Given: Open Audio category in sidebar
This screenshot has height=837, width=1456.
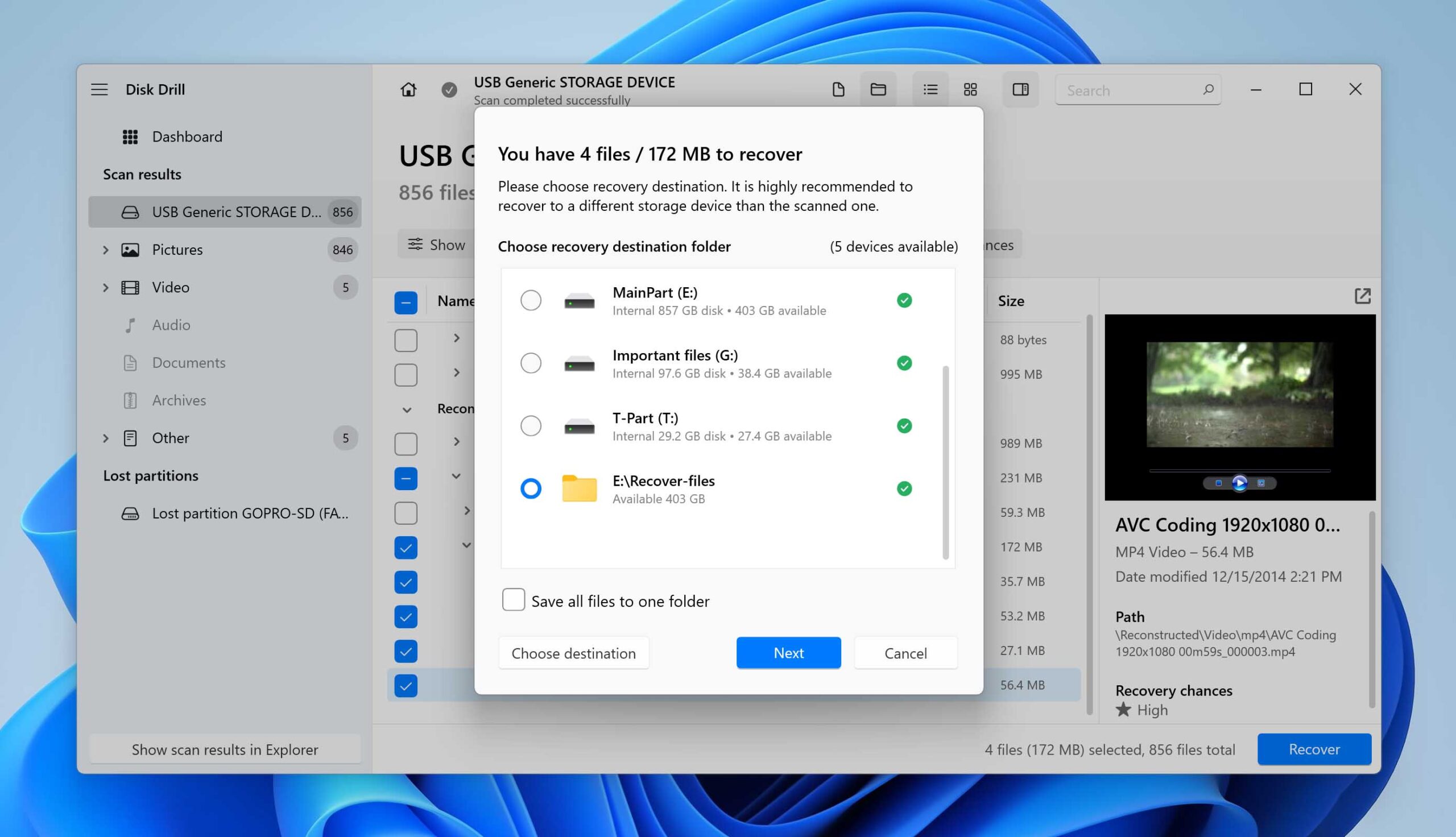Looking at the screenshot, I should pos(225,325).
